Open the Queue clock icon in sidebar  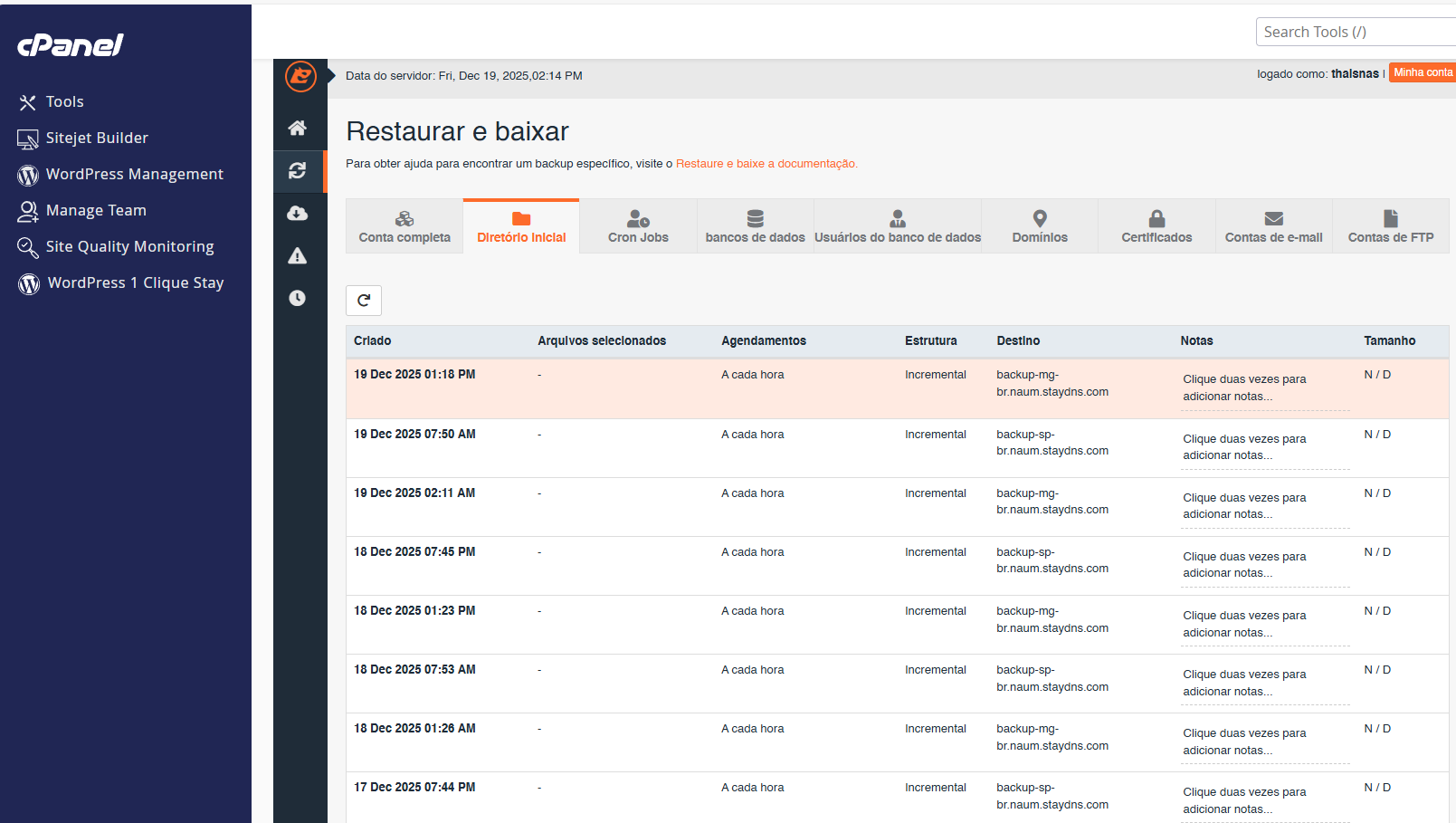300,298
